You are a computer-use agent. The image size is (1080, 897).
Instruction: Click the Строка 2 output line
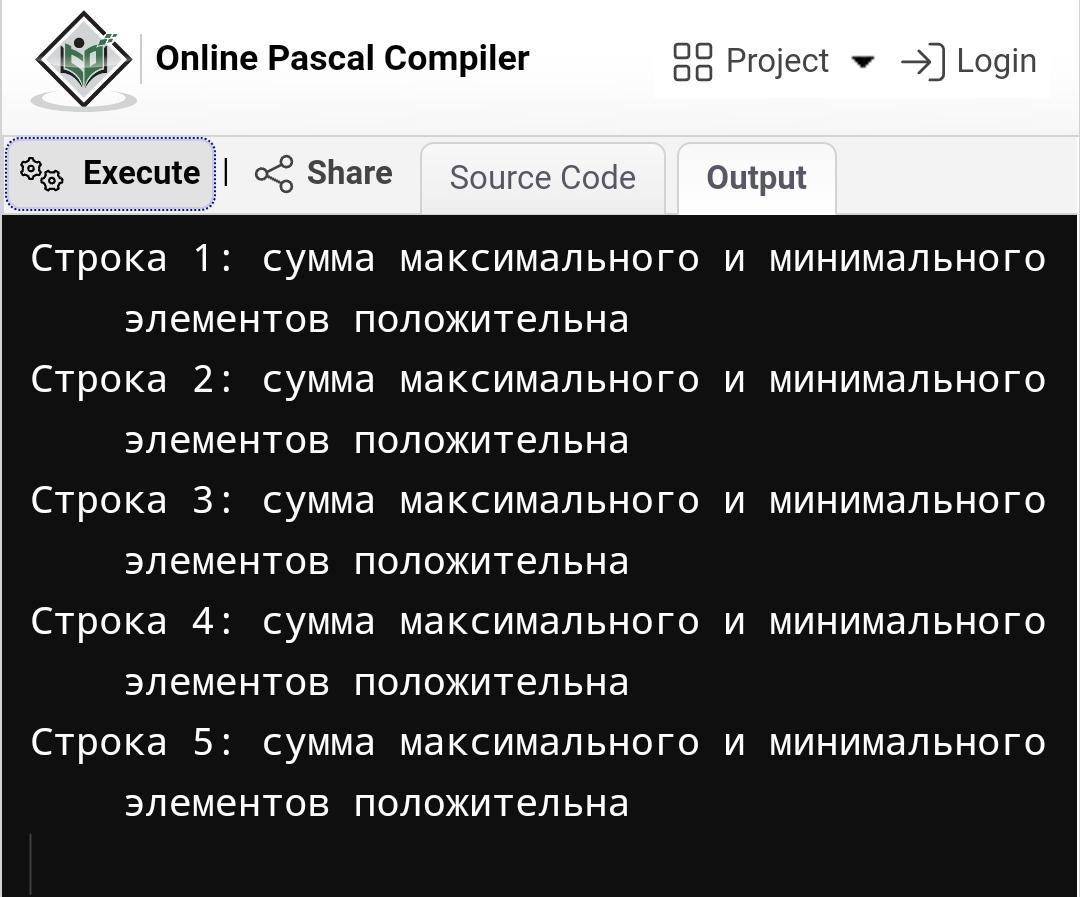pyautogui.click(x=538, y=410)
